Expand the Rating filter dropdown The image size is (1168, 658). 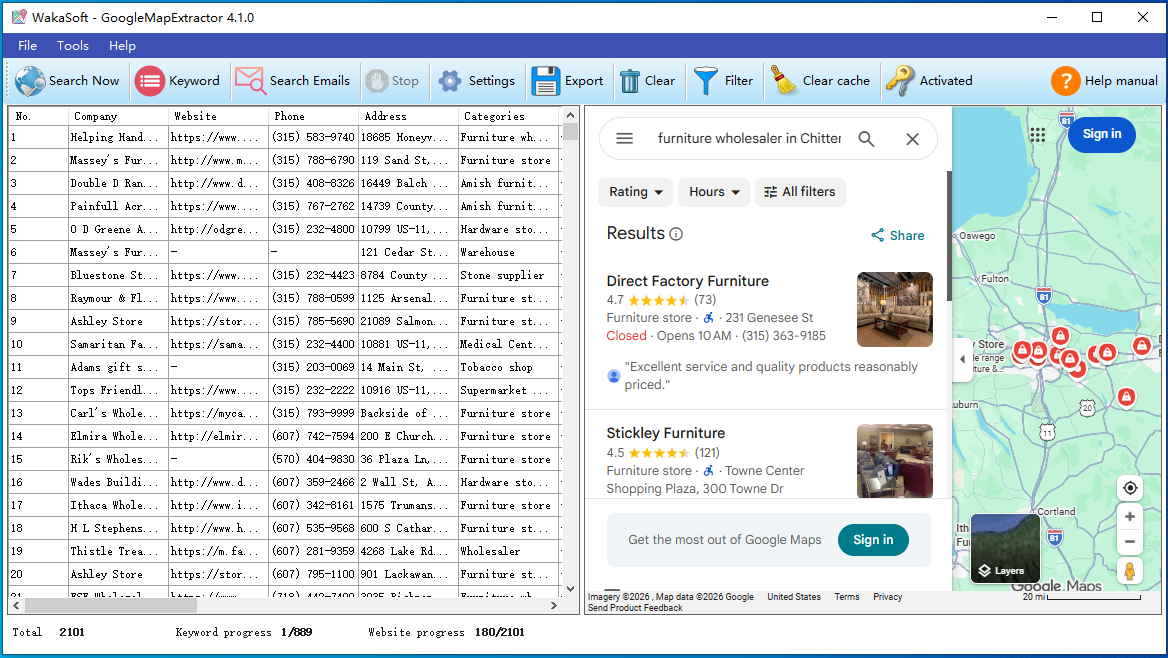pos(636,192)
